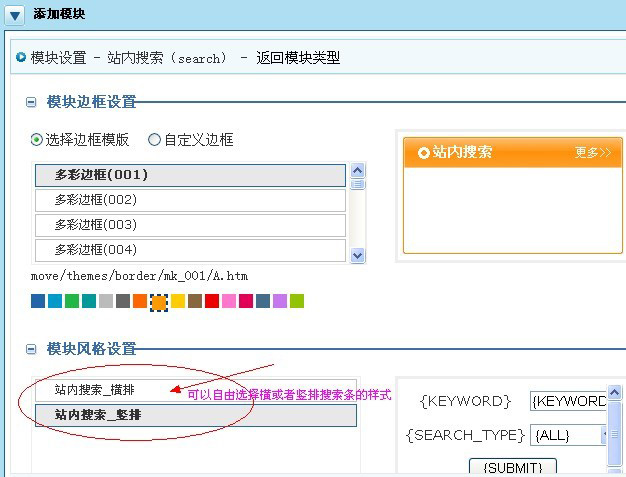The width and height of the screenshot is (626, 477).
Task: Select the 站内搜索_横排 style
Action: 196,390
